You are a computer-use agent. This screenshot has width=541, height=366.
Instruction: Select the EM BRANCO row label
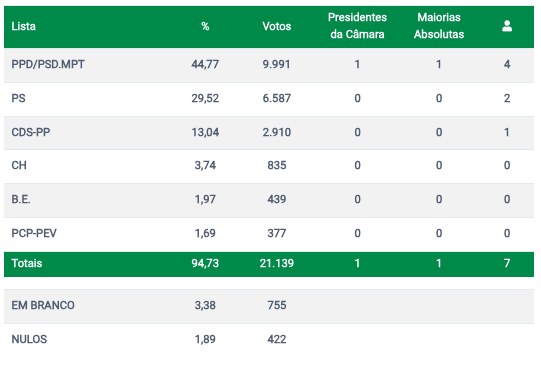pos(43,305)
